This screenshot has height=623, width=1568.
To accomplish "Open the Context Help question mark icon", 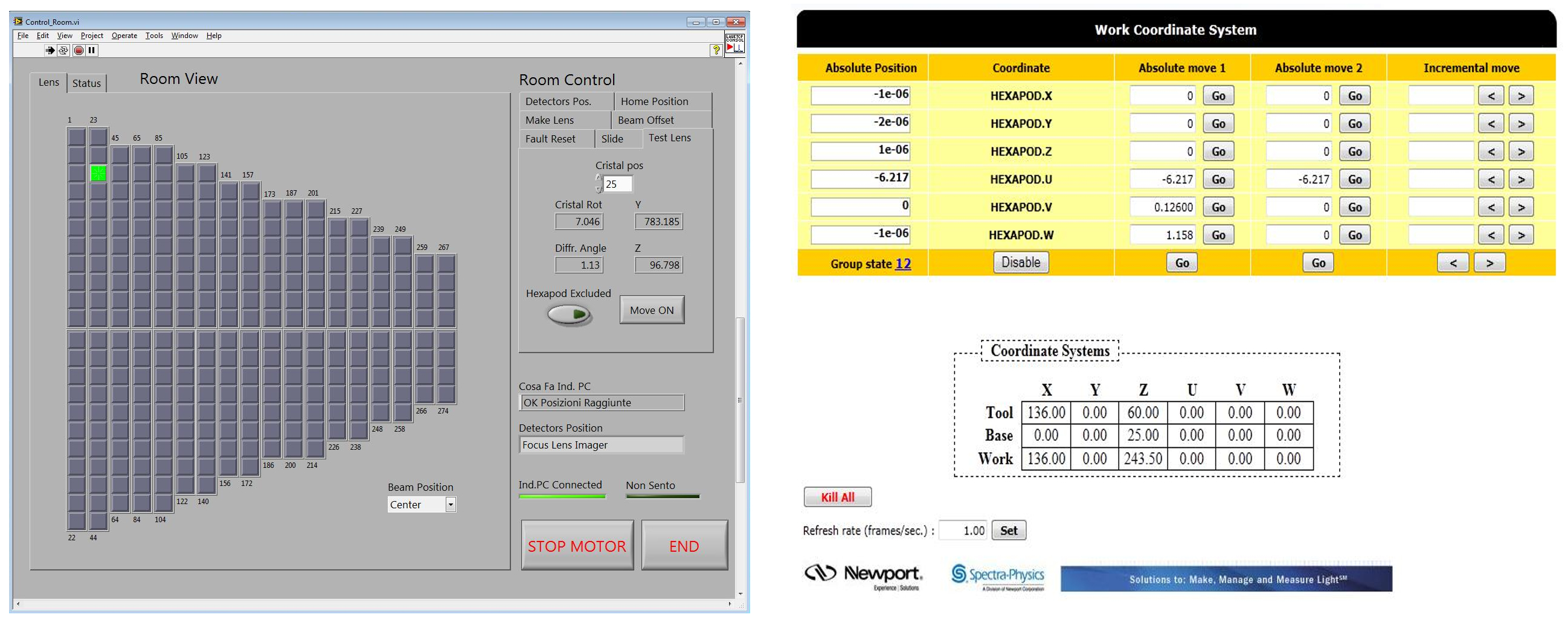I will [716, 51].
